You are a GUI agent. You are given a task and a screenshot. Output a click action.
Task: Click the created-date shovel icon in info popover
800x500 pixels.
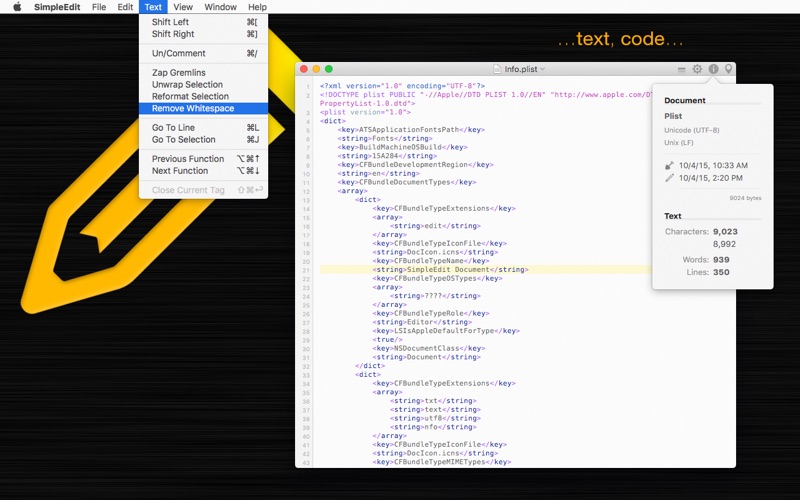click(669, 165)
